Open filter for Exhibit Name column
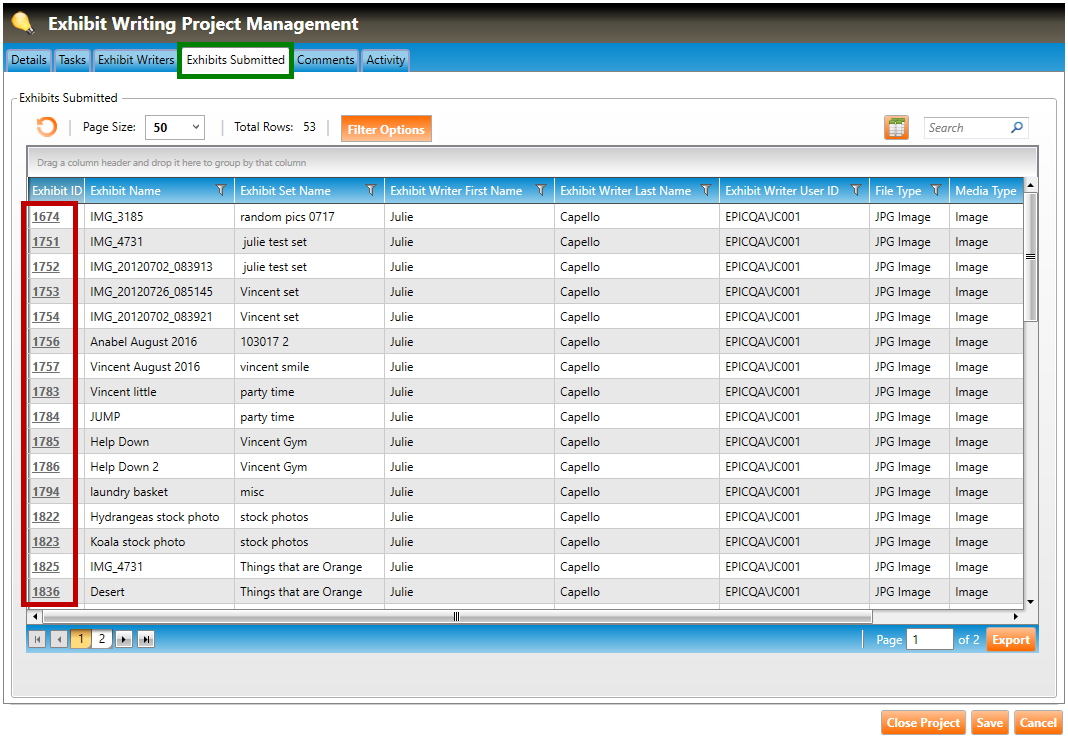 tap(222, 190)
